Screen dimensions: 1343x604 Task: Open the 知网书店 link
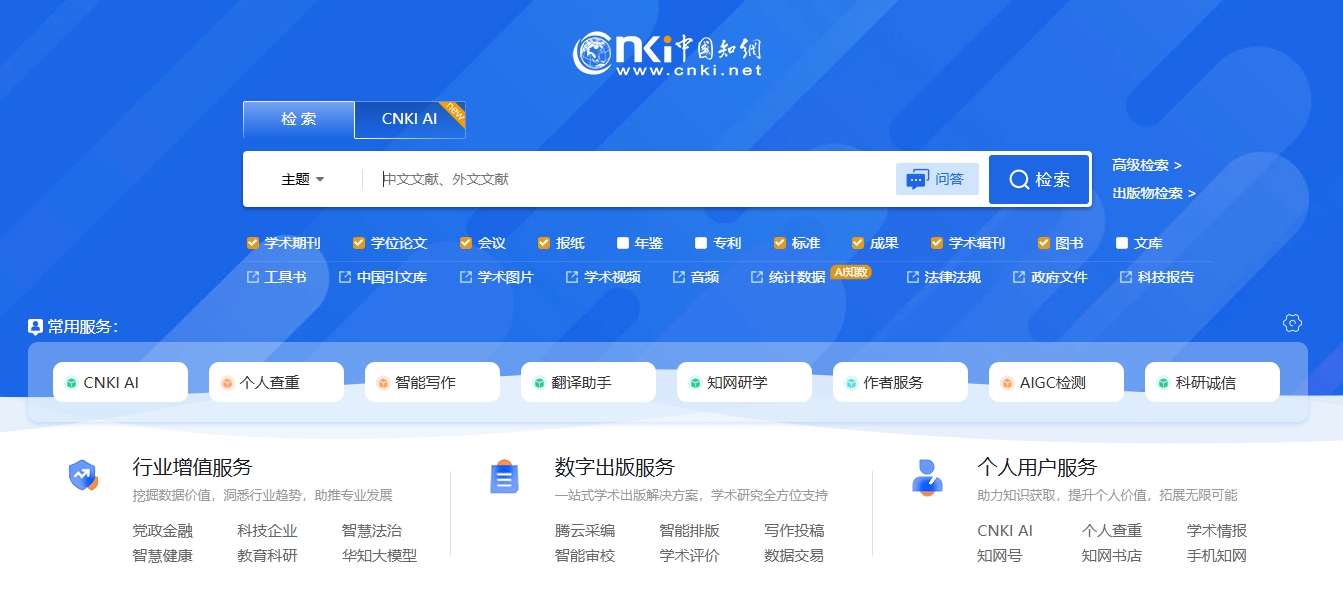[x=1112, y=556]
